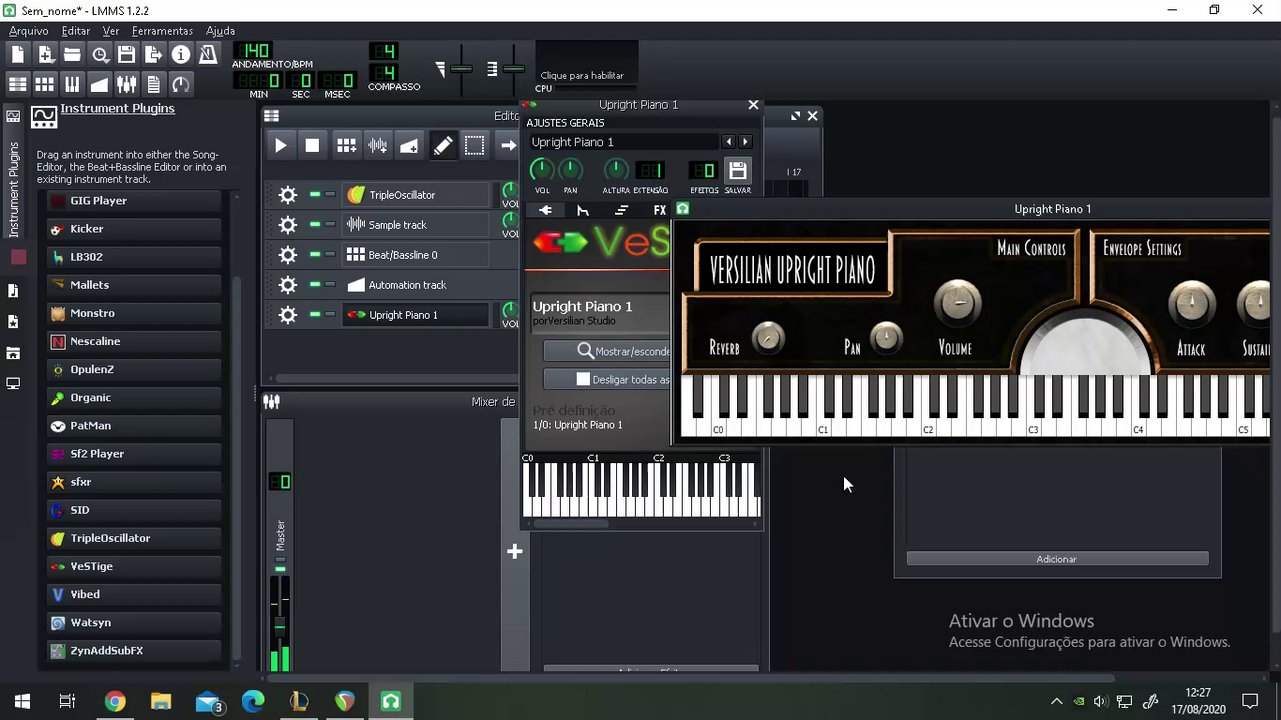Click the Adicionar button
The width and height of the screenshot is (1281, 720).
point(1057,559)
